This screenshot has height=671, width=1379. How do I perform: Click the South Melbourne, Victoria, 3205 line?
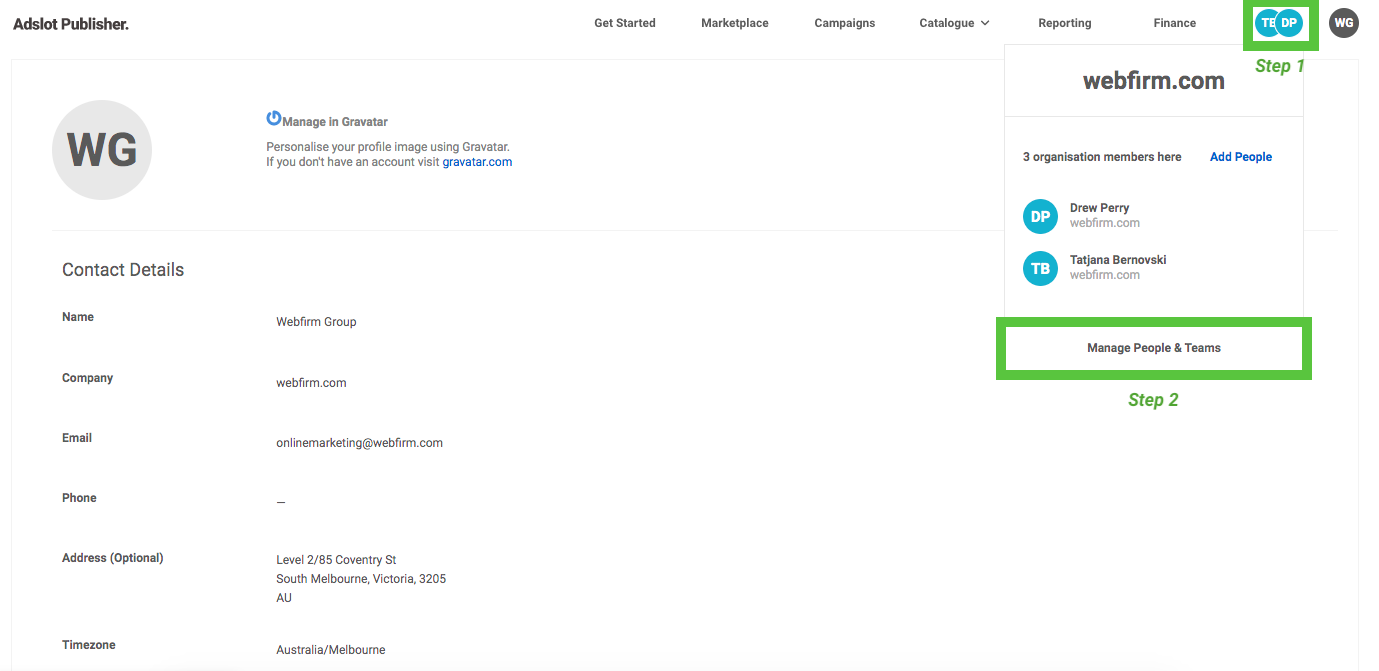tap(361, 579)
